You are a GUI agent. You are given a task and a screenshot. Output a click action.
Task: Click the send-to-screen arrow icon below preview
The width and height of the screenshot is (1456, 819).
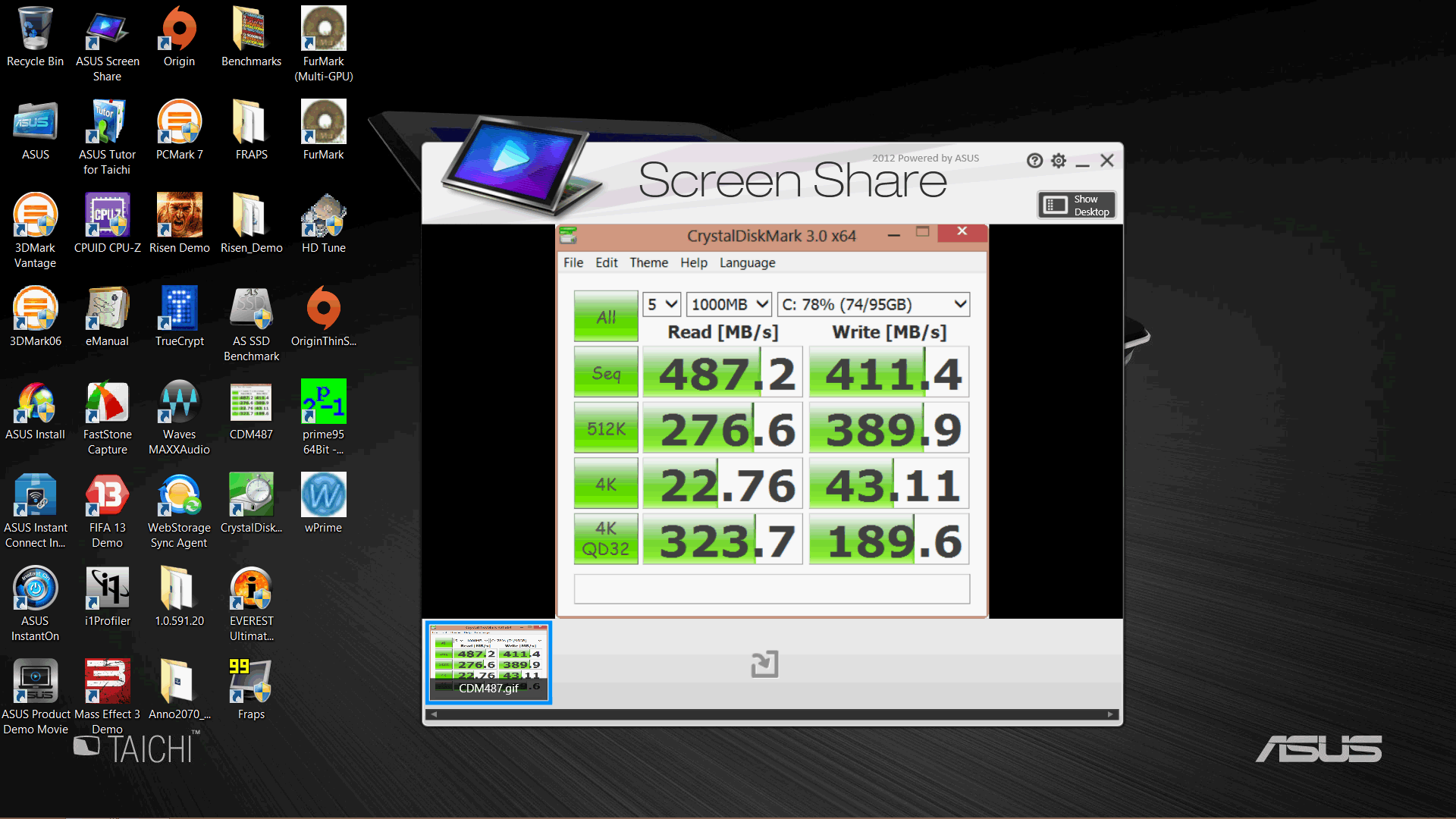tap(764, 664)
